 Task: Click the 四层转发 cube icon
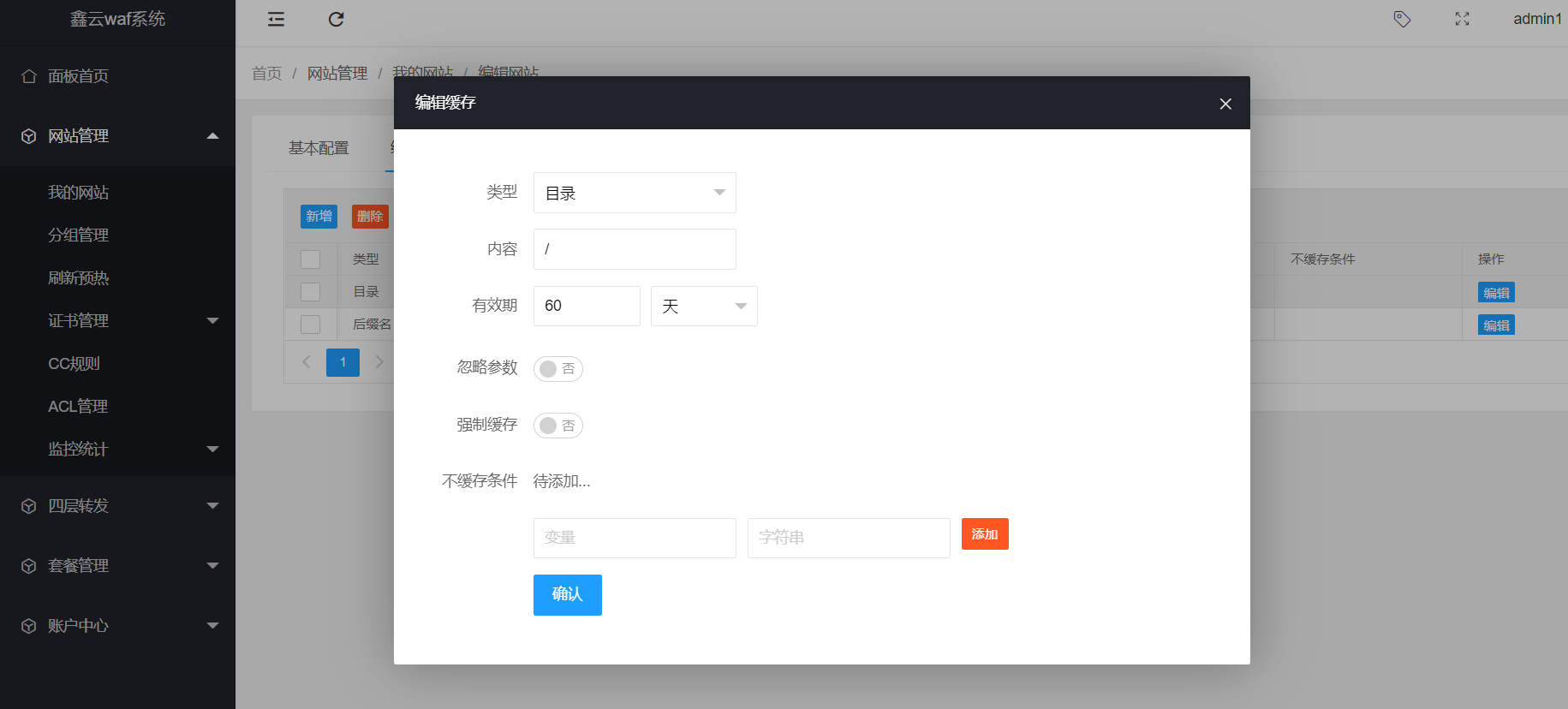point(29,506)
